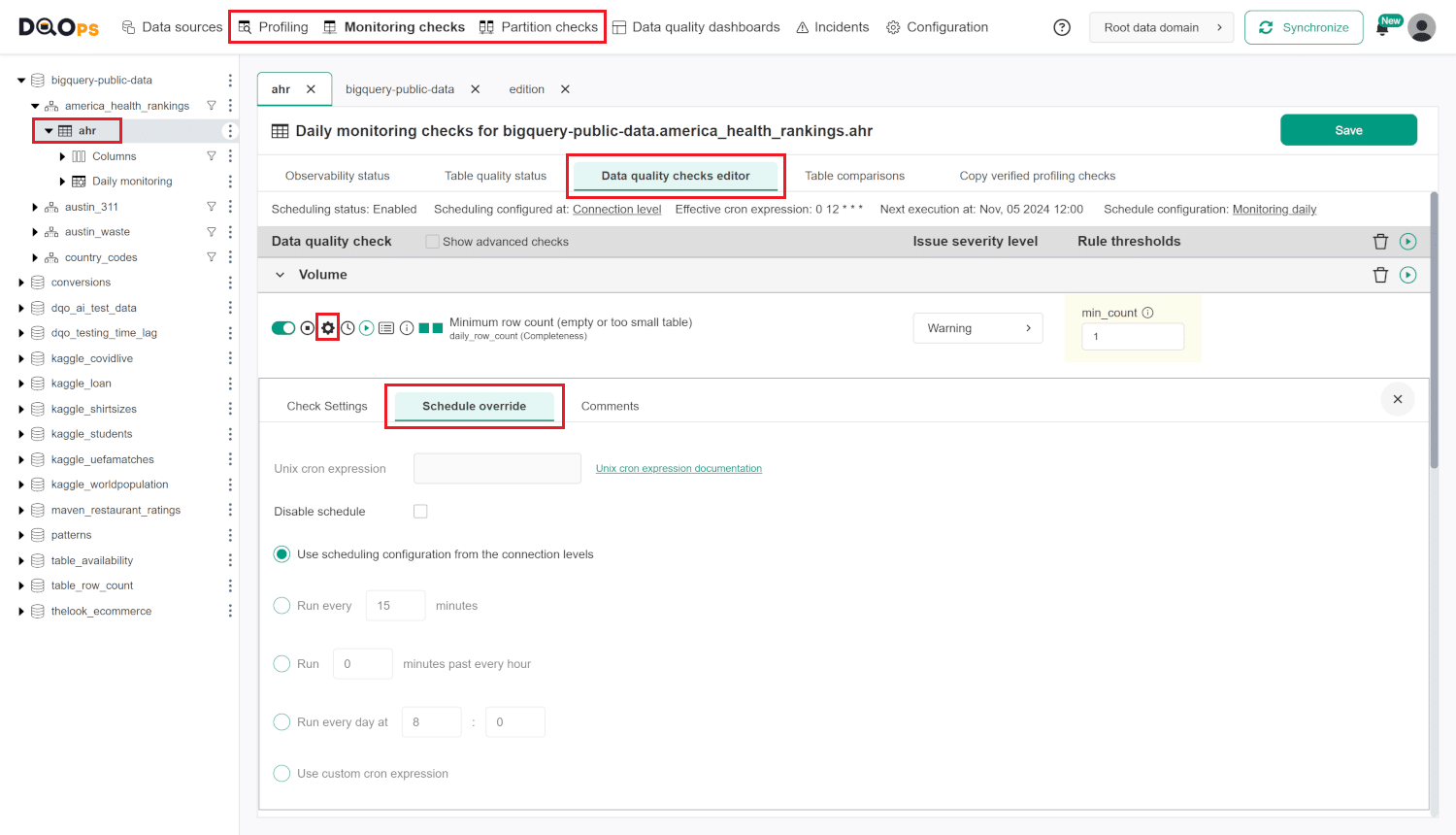This screenshot has width=1456, height=835.
Task: Open notifications bell icon
Action: 1383,28
